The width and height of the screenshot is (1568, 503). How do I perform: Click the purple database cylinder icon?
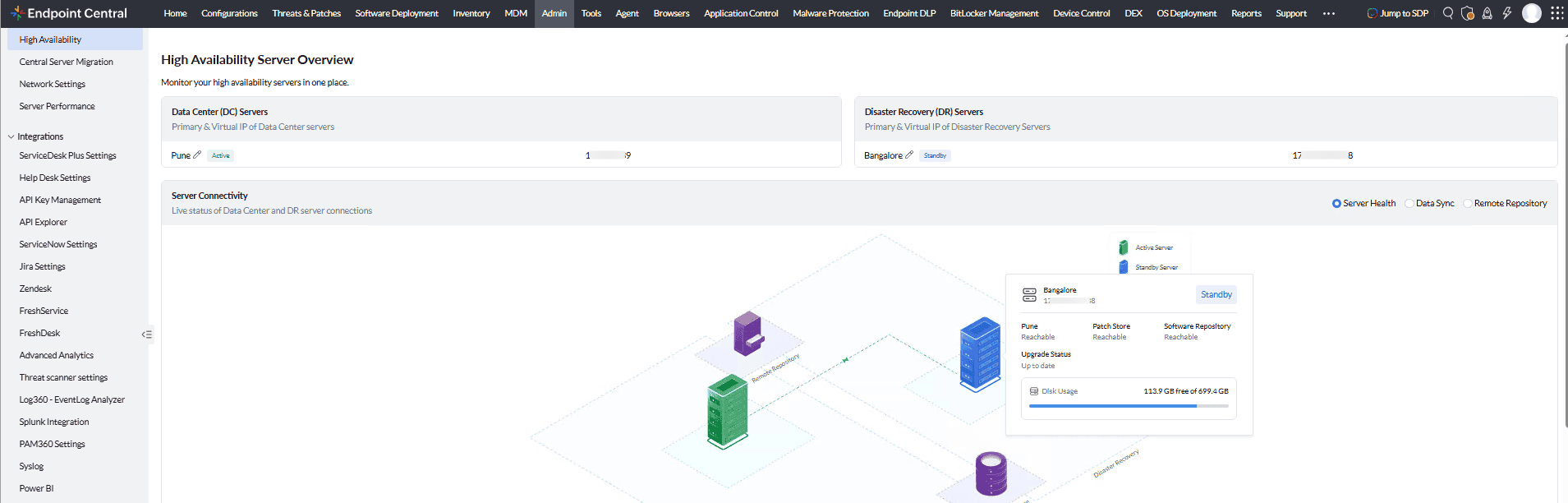(x=991, y=473)
